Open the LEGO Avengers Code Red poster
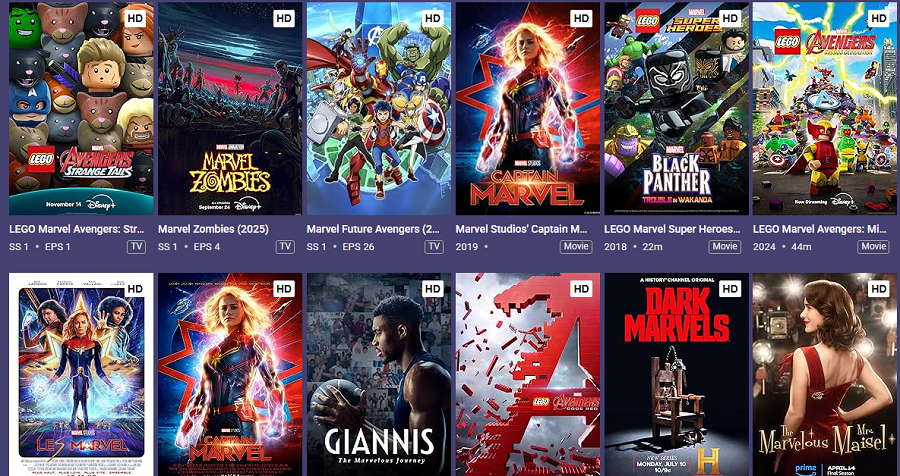 [527, 374]
